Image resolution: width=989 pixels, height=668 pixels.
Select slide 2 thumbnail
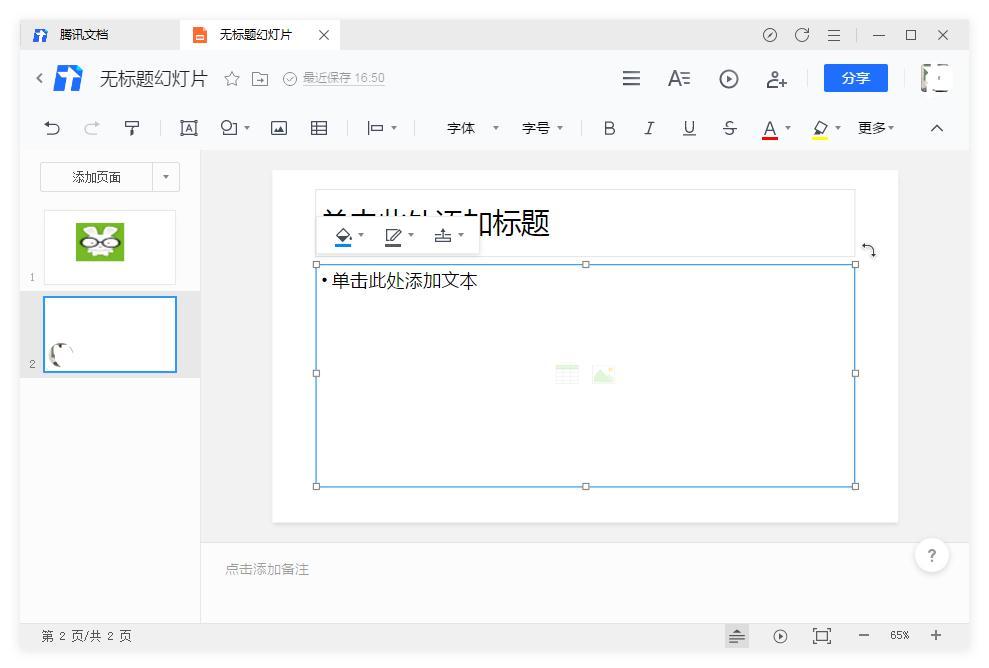coord(110,334)
